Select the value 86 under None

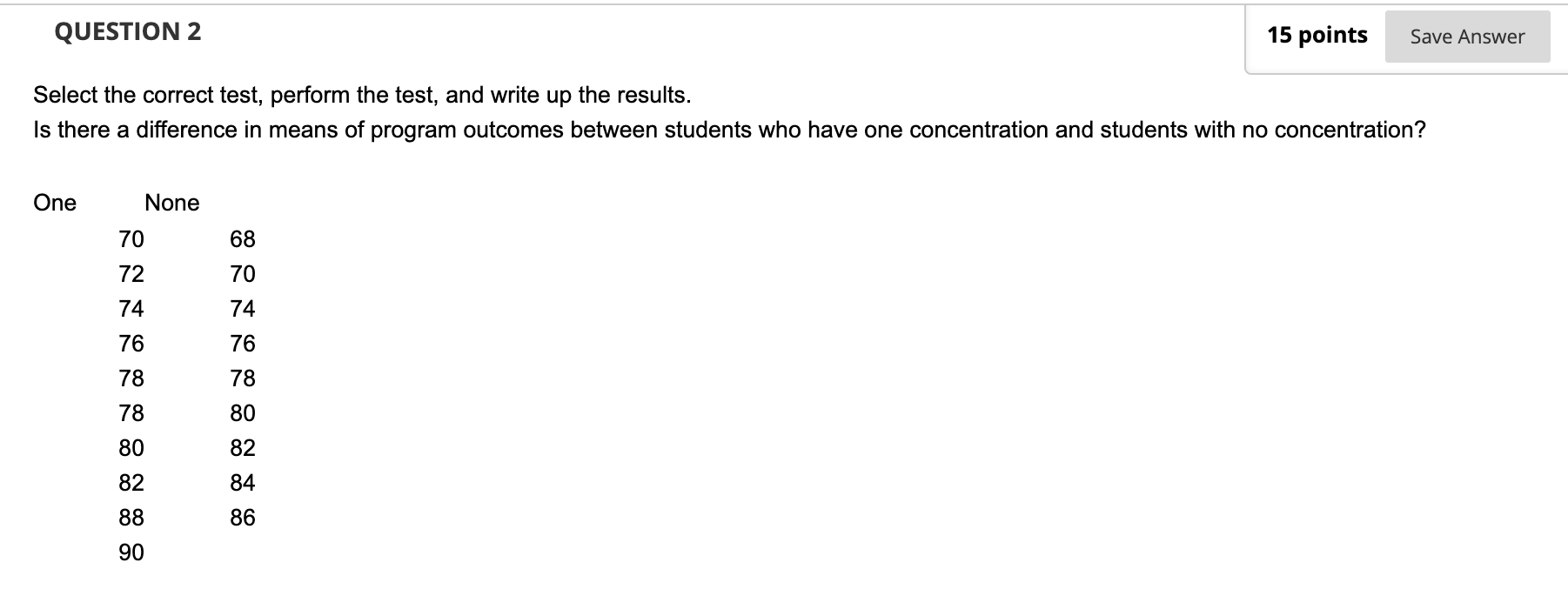(x=243, y=517)
